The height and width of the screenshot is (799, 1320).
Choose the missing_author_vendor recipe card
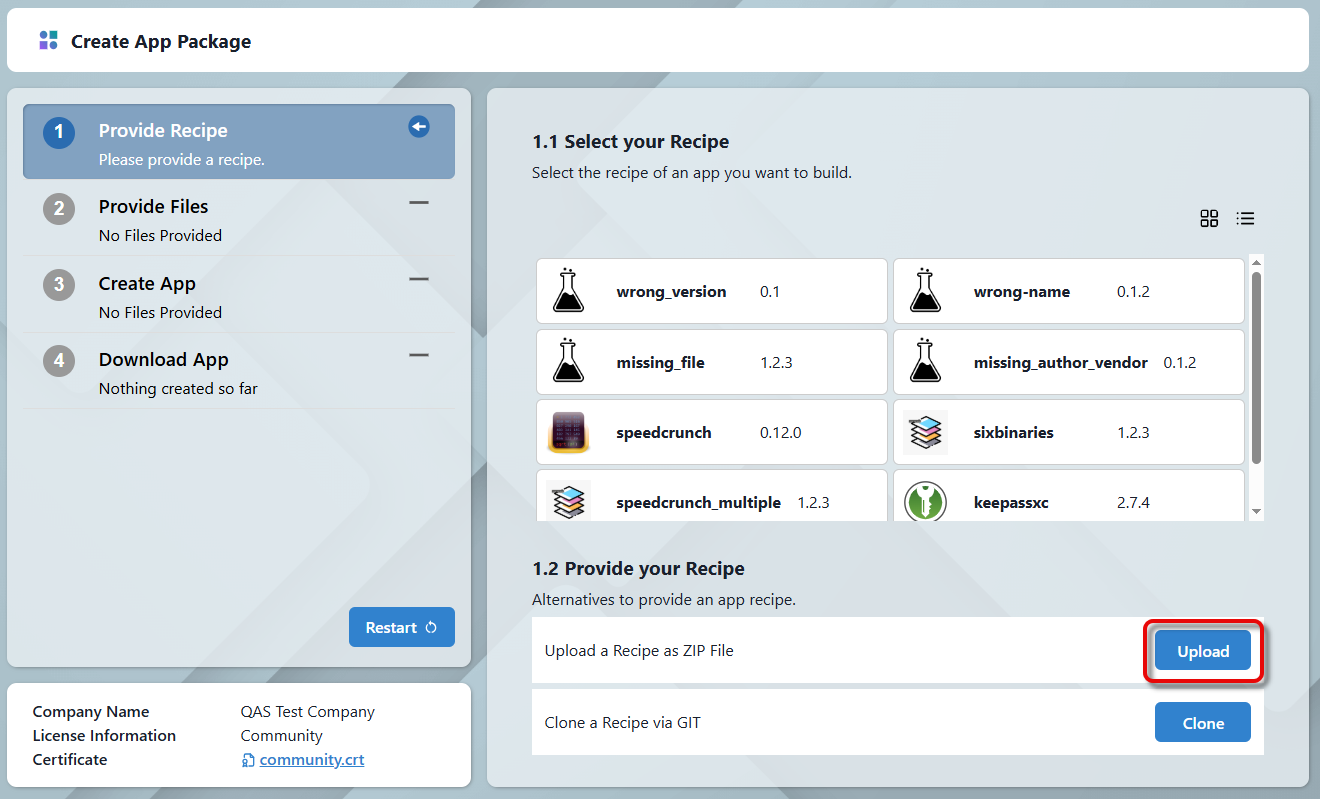(x=1068, y=362)
